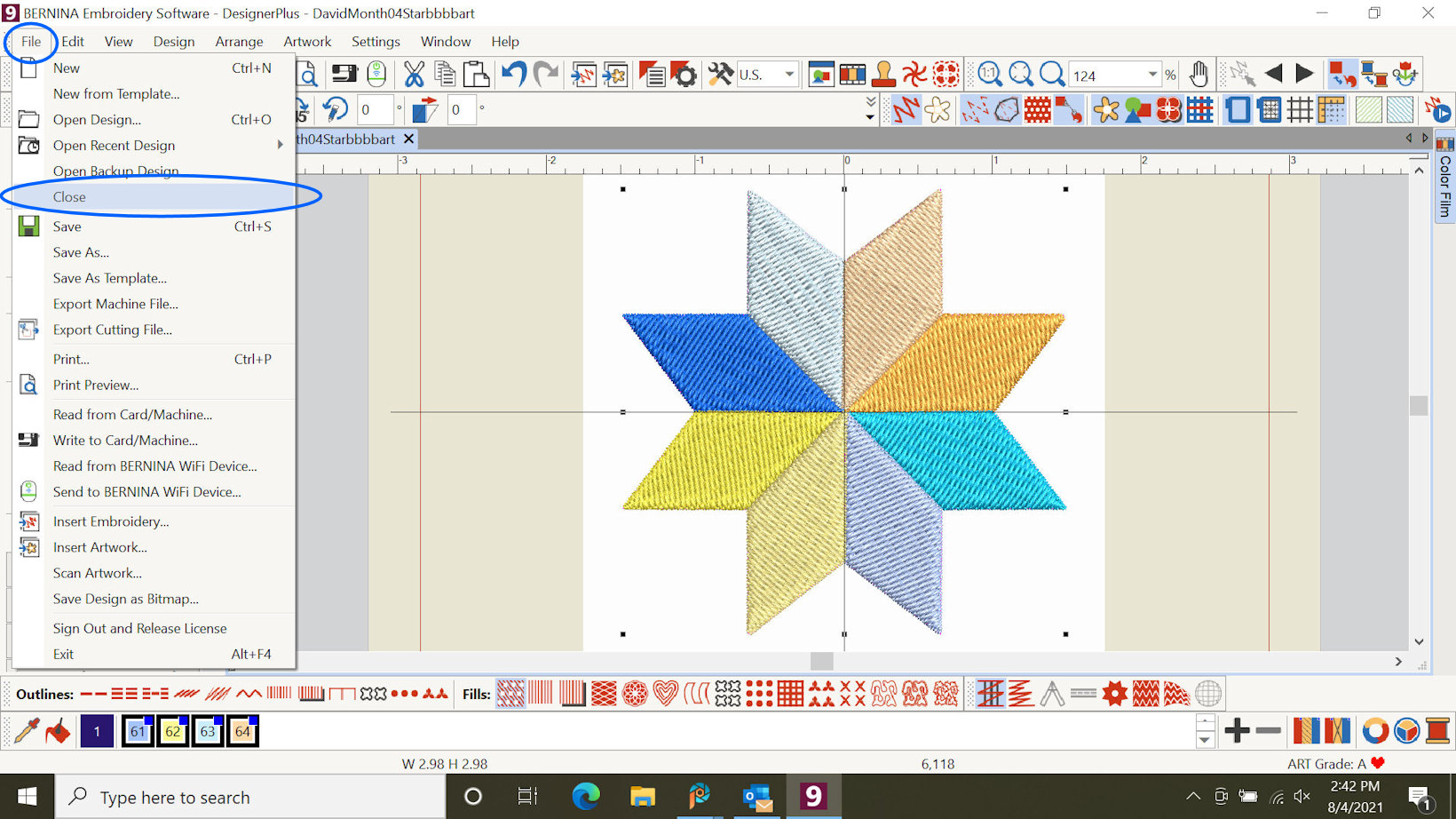Screen dimensions: 1456x819
Task: Click the Insert Artwork toolbar icon
Action: point(615,75)
